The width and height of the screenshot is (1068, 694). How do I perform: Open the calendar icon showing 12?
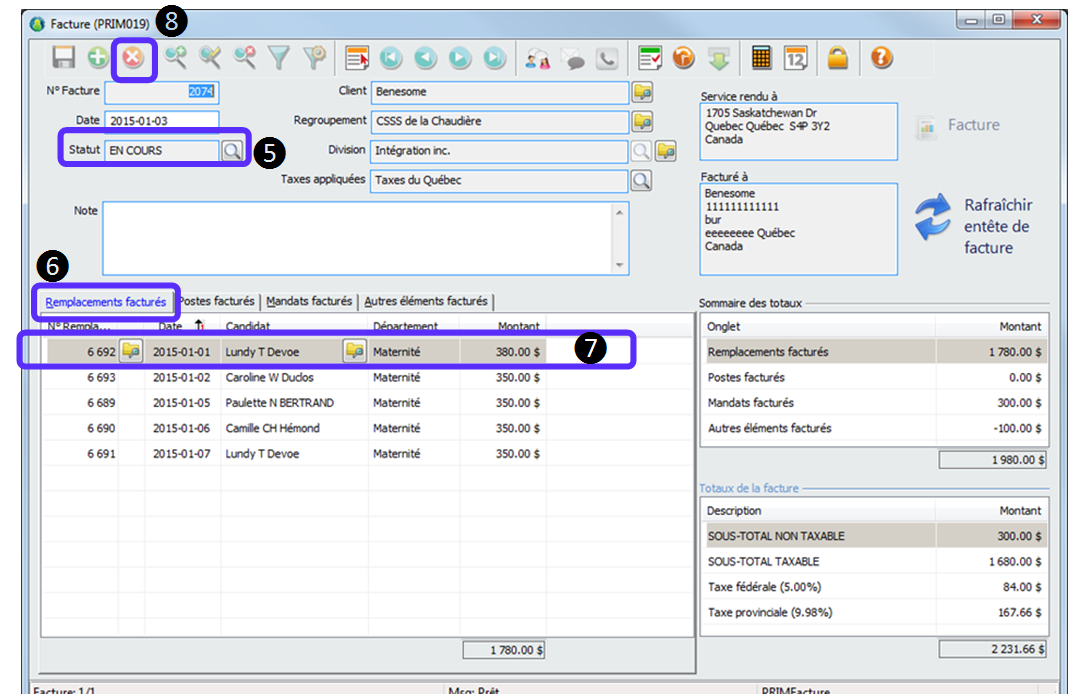(x=796, y=58)
